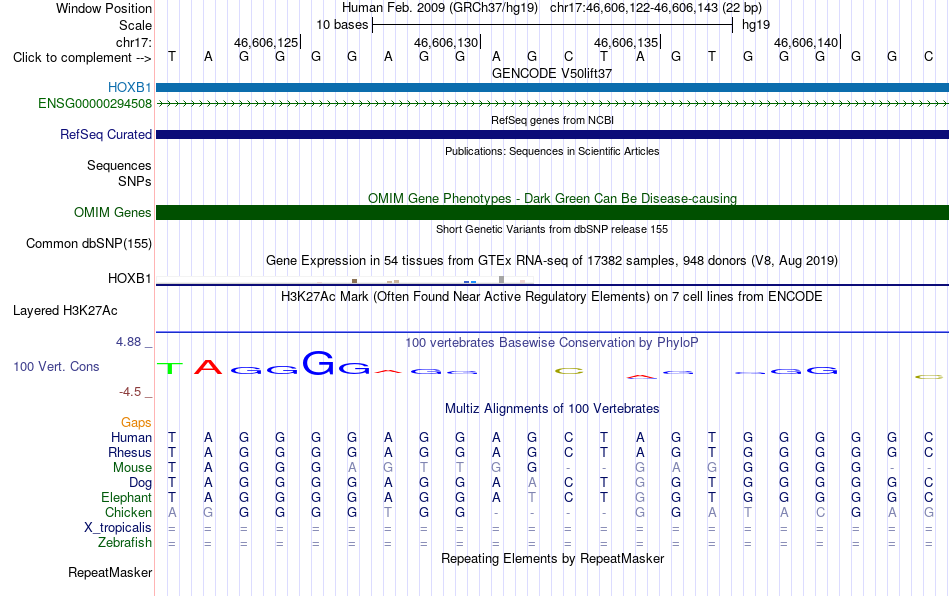Click the Human species label in Multiz
Viewport: 950px width, 596px height.
coord(131,437)
